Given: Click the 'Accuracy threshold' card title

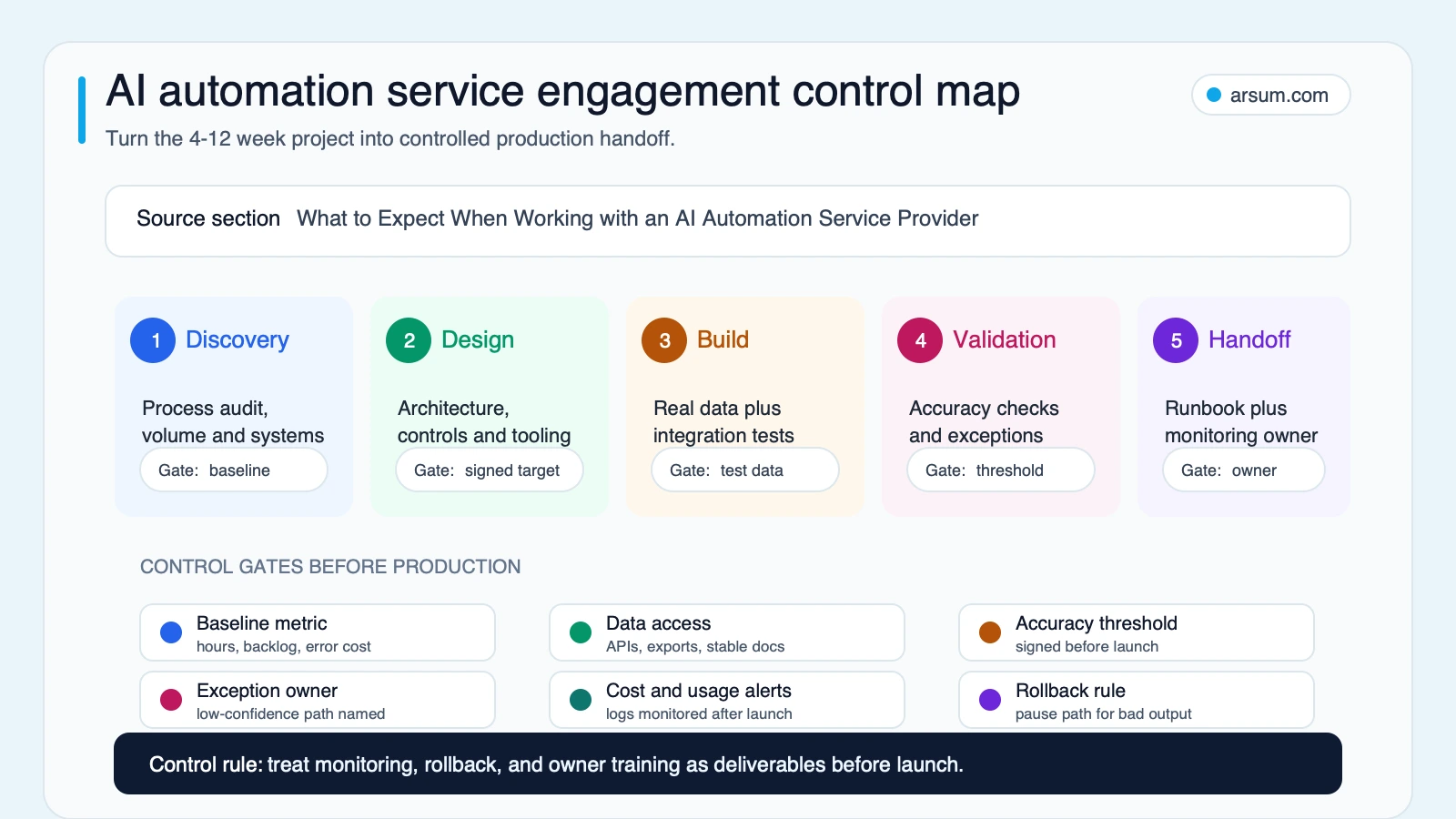Looking at the screenshot, I should click(x=1097, y=623).
